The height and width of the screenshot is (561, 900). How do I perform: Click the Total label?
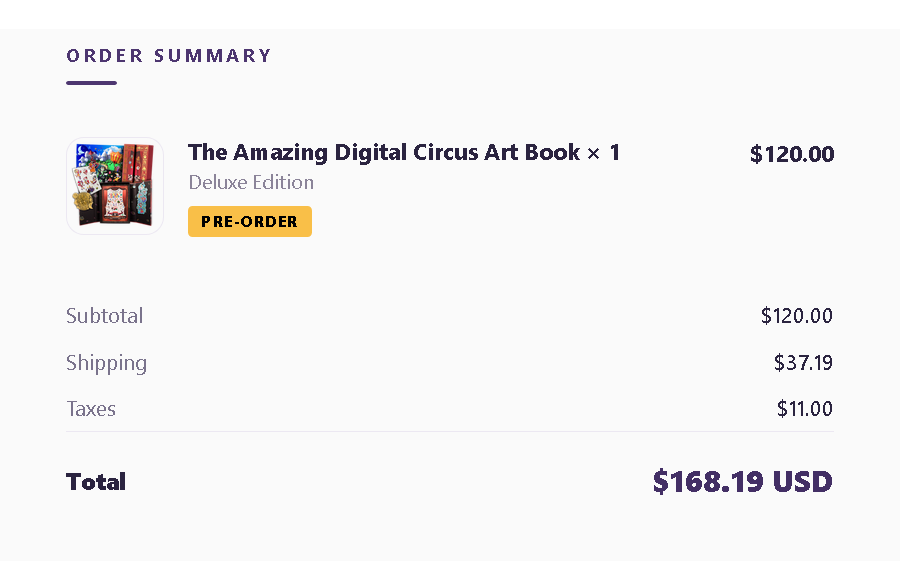[x=96, y=481]
